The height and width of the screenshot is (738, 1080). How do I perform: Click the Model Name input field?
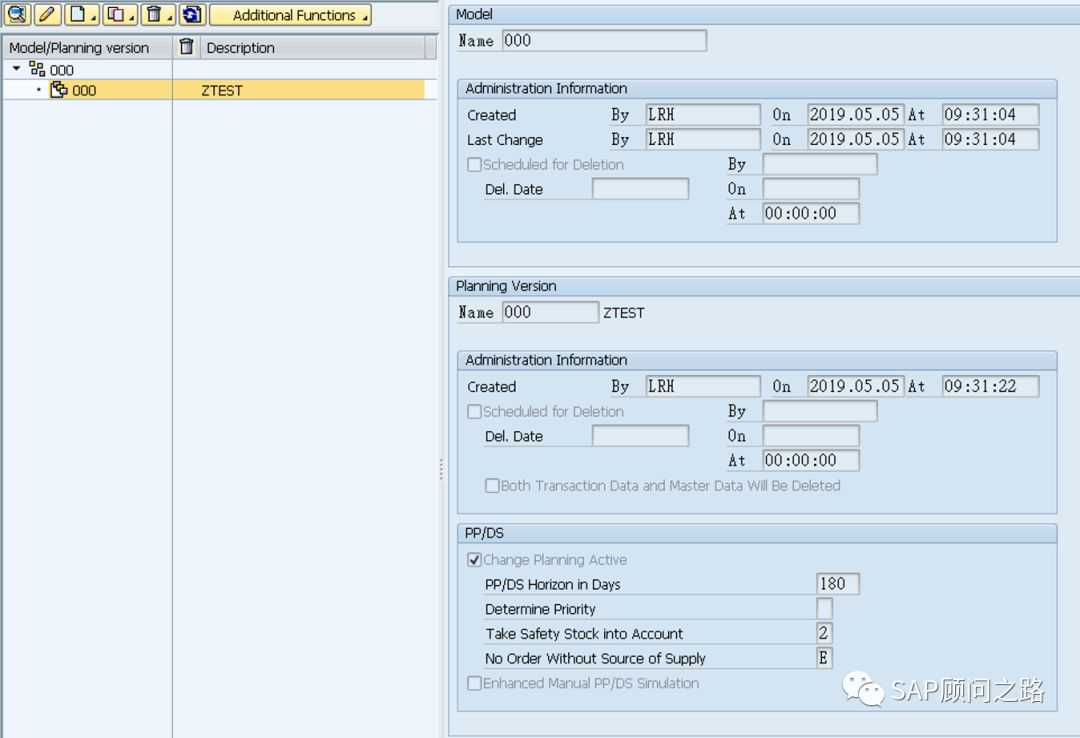(x=604, y=41)
